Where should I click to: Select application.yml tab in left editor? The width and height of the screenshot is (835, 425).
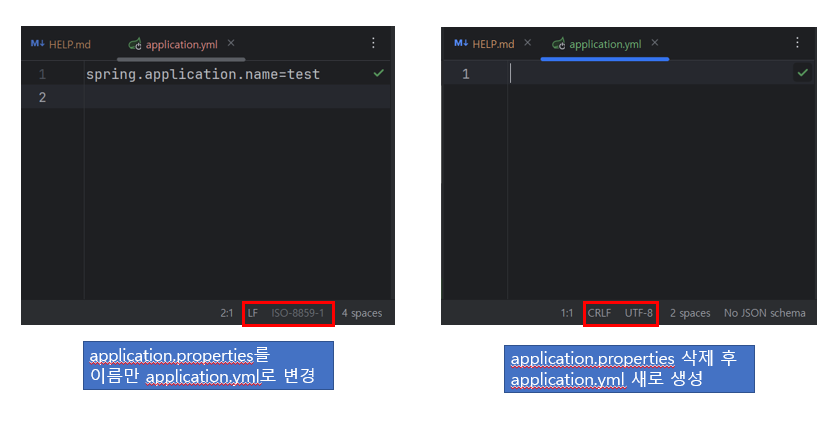[x=182, y=45]
